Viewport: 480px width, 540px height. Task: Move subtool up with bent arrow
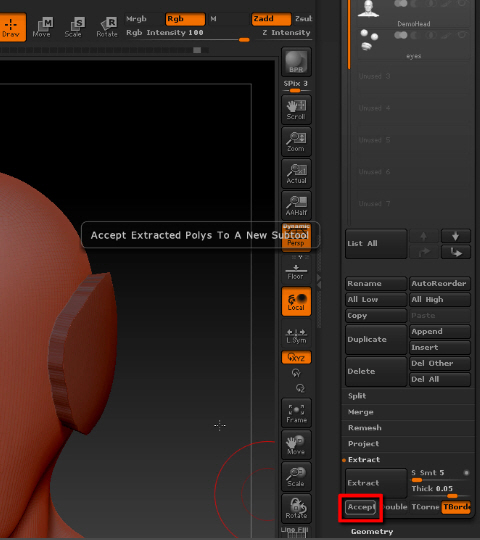[x=424, y=252]
